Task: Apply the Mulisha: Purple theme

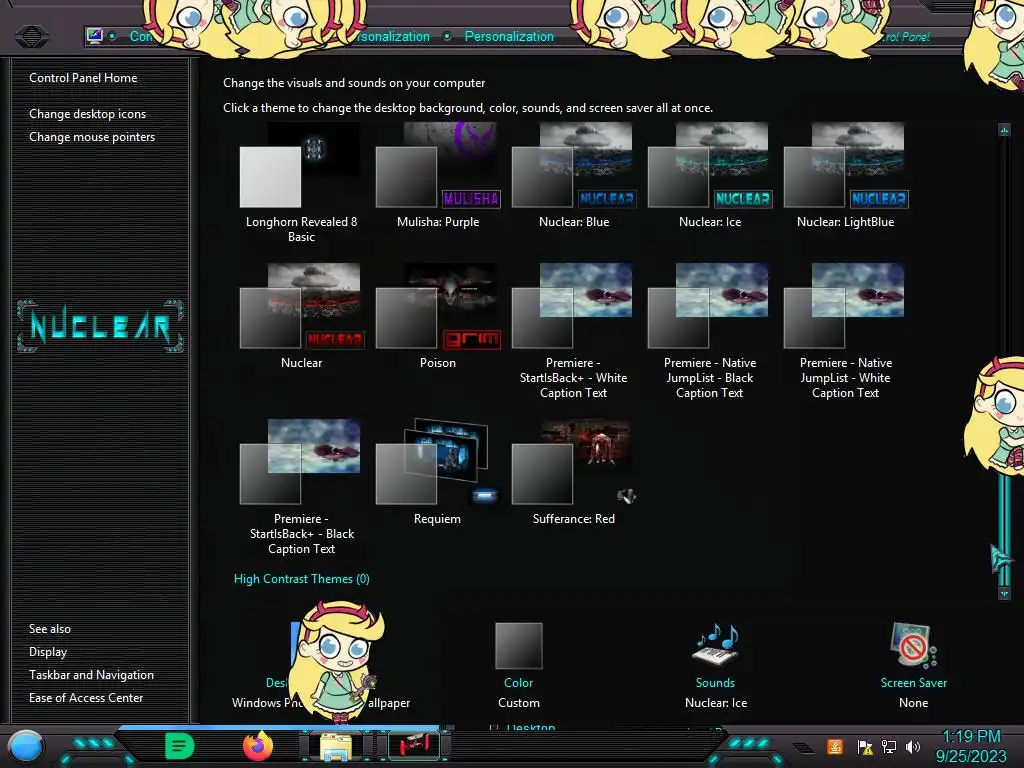Action: [438, 176]
